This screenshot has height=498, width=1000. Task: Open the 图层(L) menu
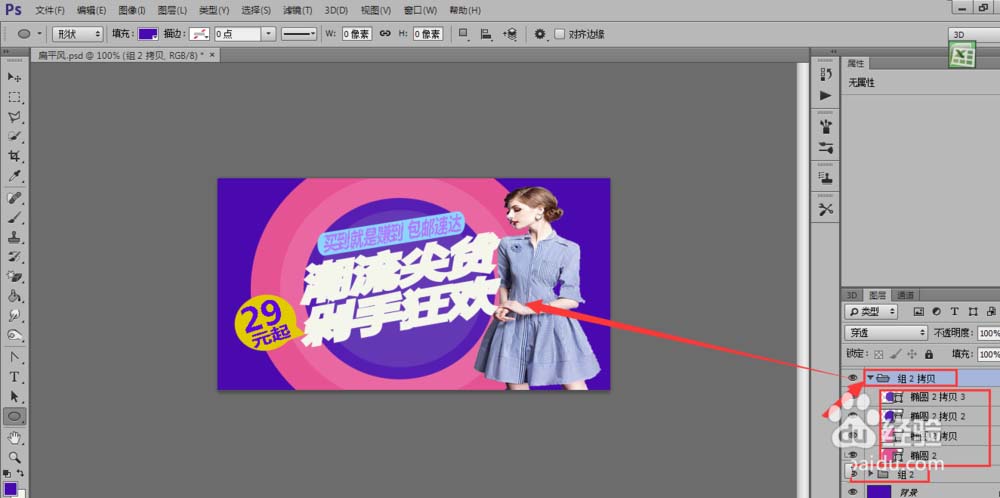(x=172, y=11)
